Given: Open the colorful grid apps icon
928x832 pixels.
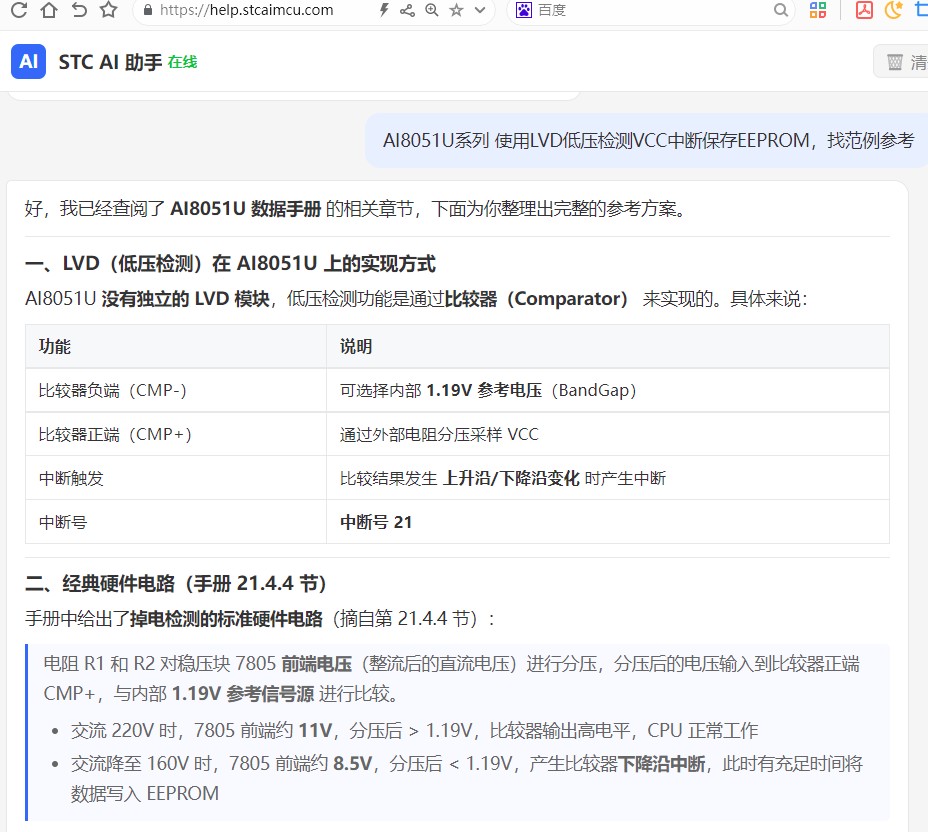Looking at the screenshot, I should [x=818, y=10].
